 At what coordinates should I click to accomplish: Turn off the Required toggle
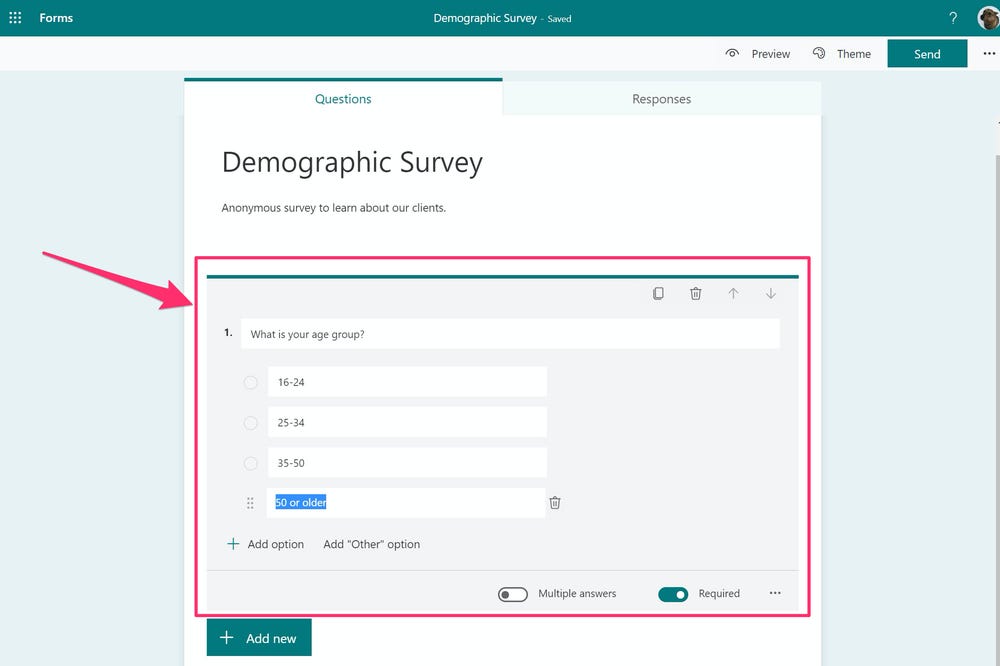673,593
